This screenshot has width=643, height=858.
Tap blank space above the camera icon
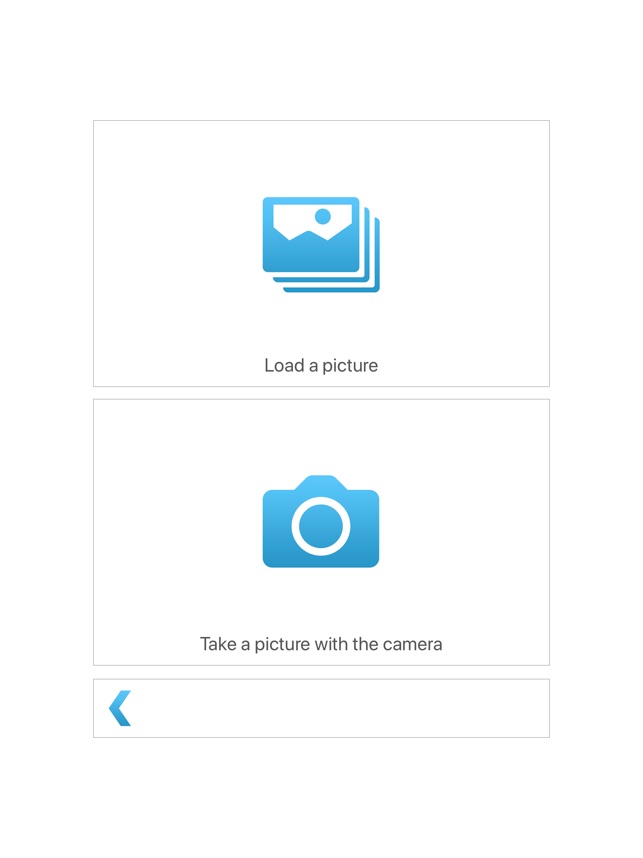pos(321,437)
